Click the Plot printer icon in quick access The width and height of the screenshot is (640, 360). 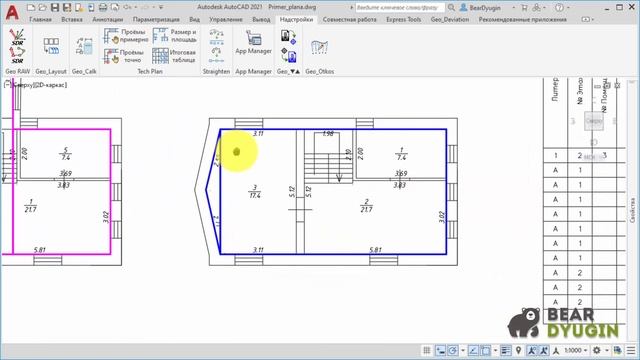(x=103, y=7)
